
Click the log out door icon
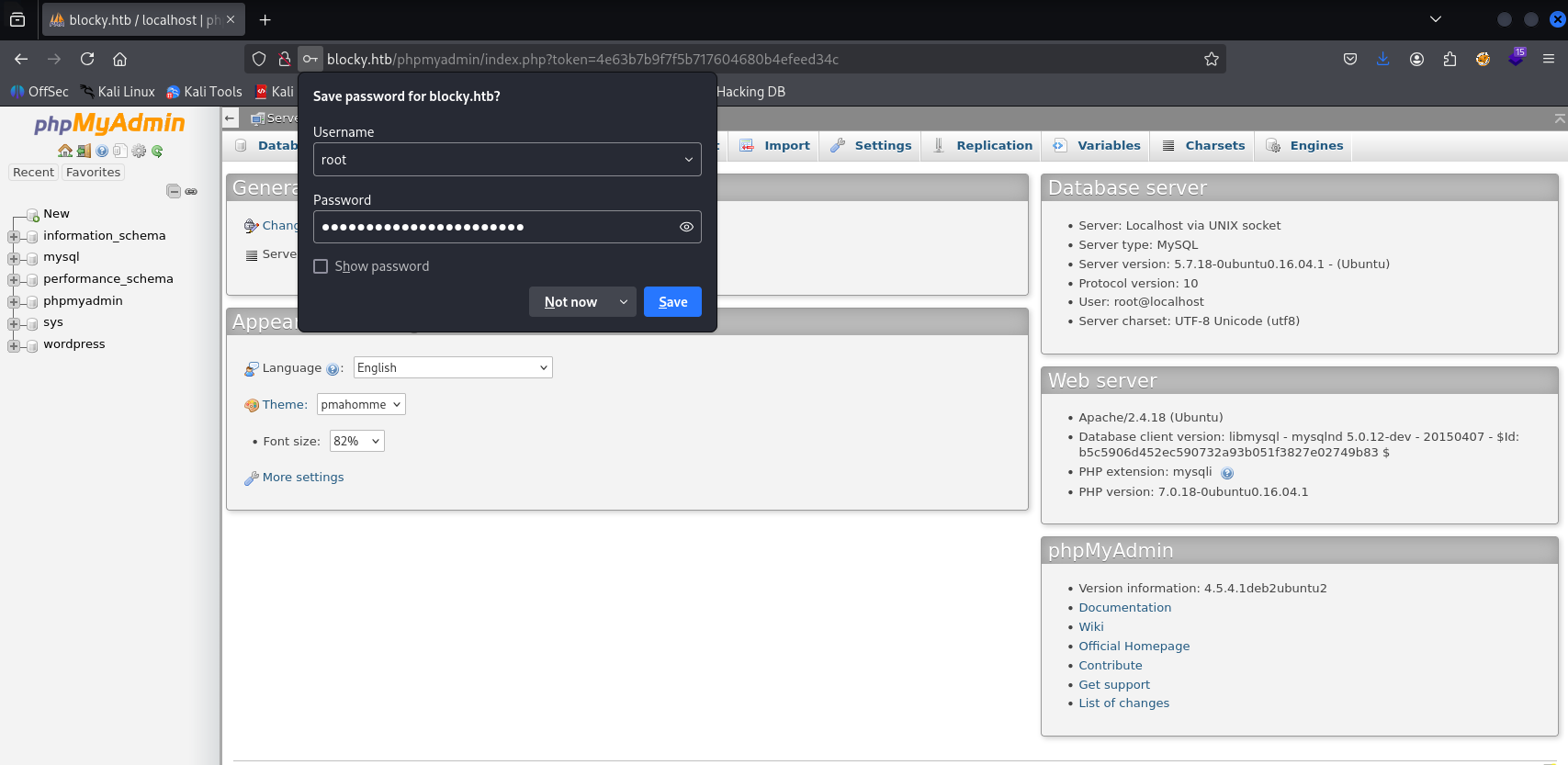tap(84, 151)
